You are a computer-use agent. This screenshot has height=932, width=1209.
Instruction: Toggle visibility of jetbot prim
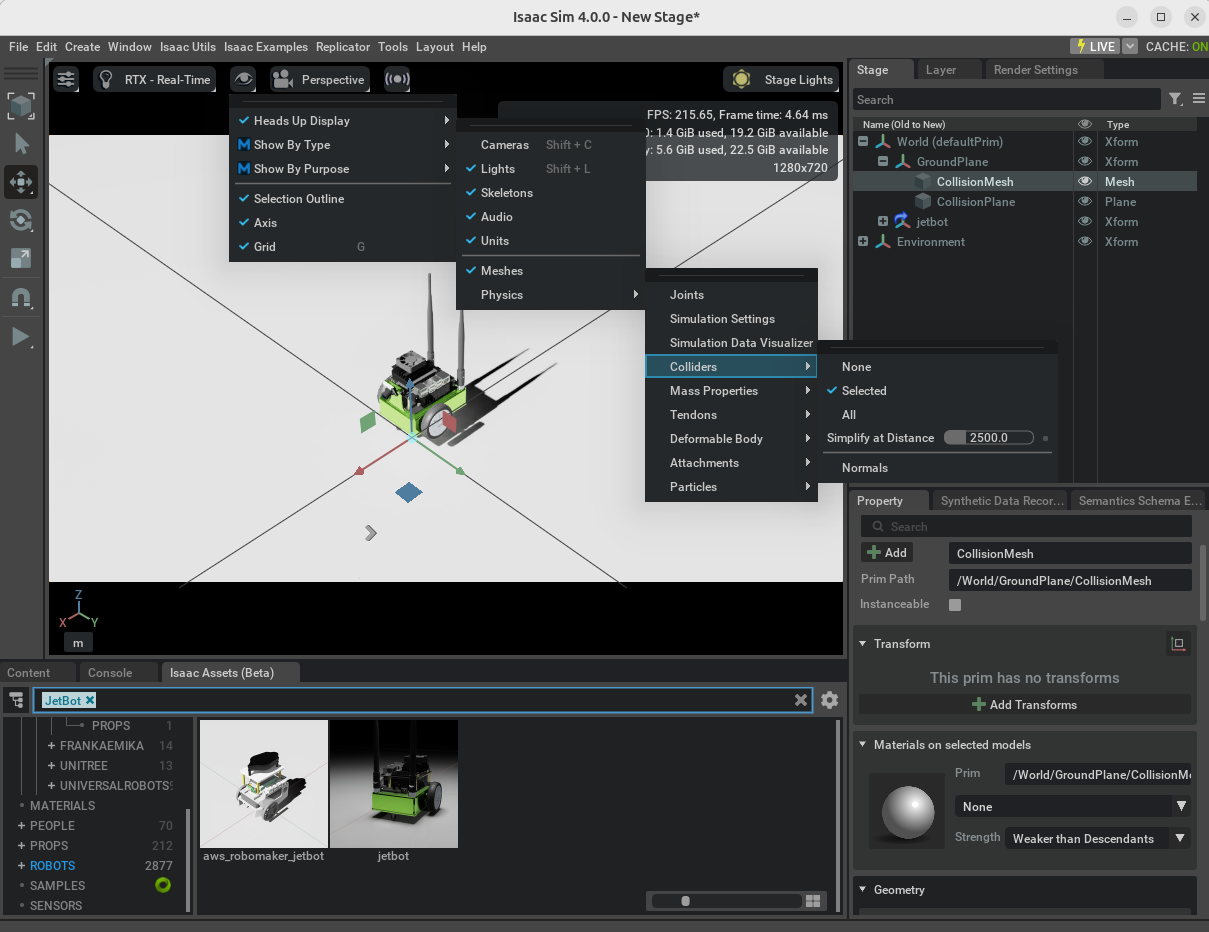(1084, 222)
